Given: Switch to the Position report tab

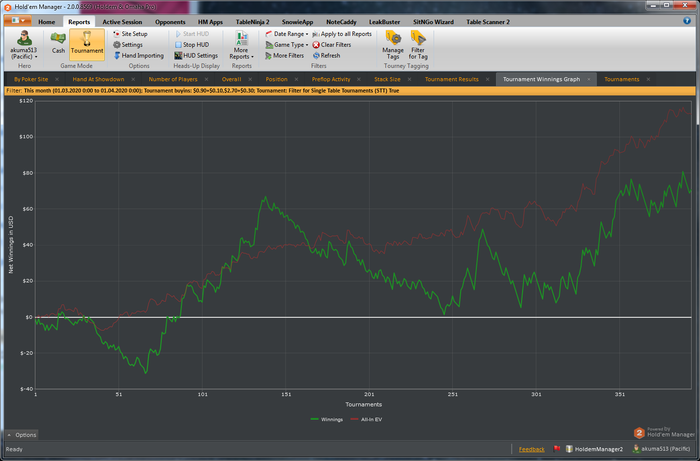Looking at the screenshot, I should coord(276,79).
